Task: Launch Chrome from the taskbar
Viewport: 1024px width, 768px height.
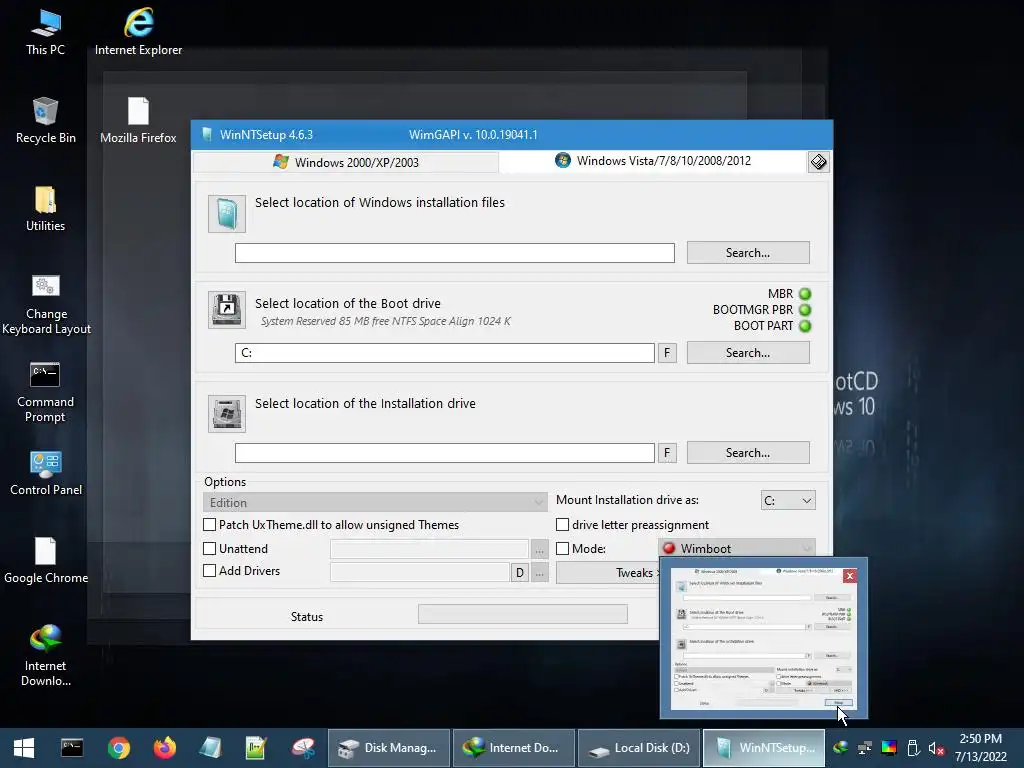Action: point(119,748)
